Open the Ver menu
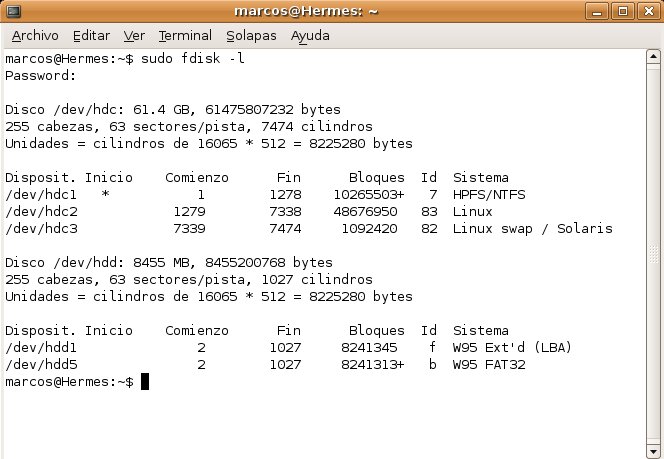Image resolution: width=664 pixels, height=459 pixels. 134,36
